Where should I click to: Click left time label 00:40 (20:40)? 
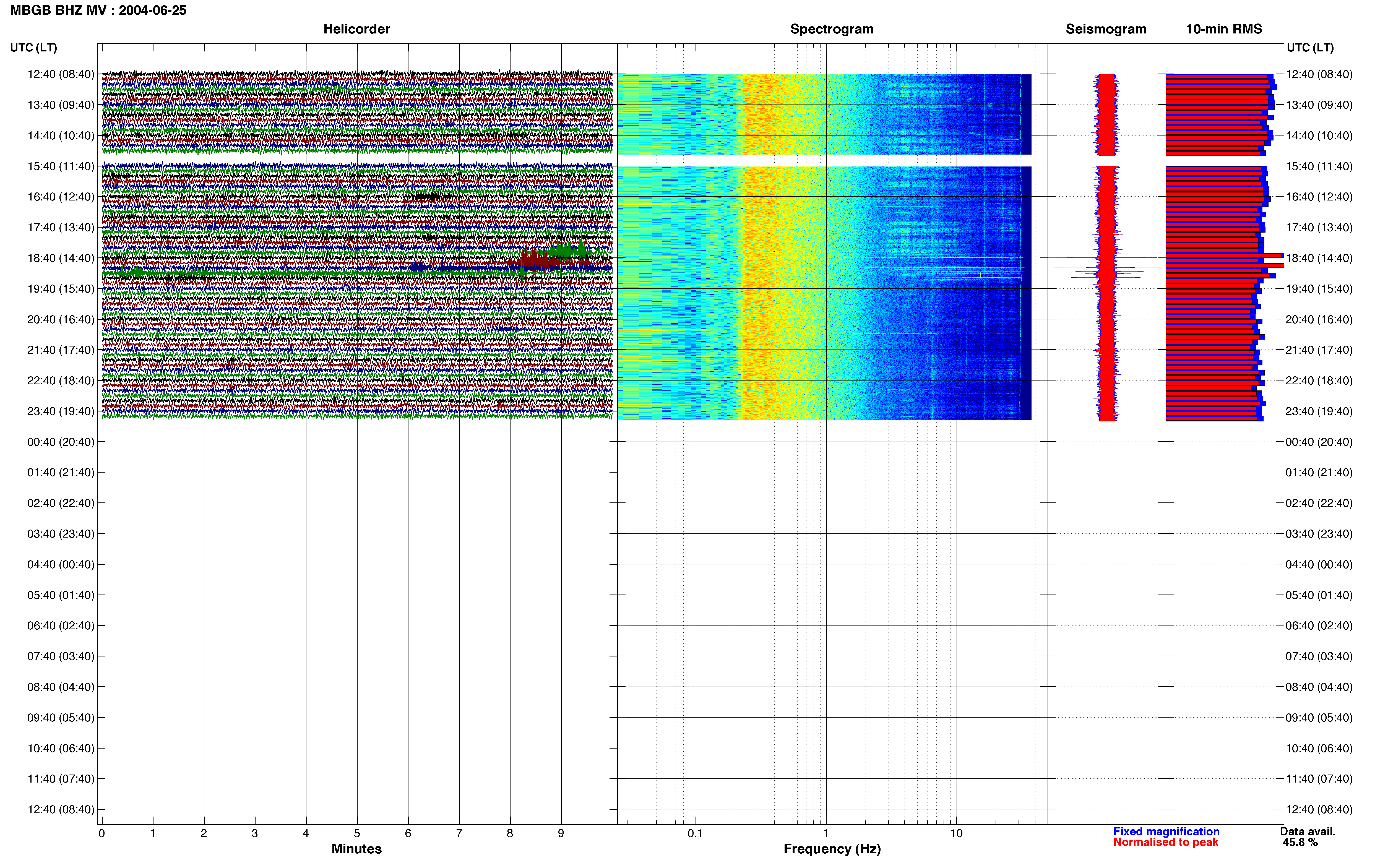[61, 442]
